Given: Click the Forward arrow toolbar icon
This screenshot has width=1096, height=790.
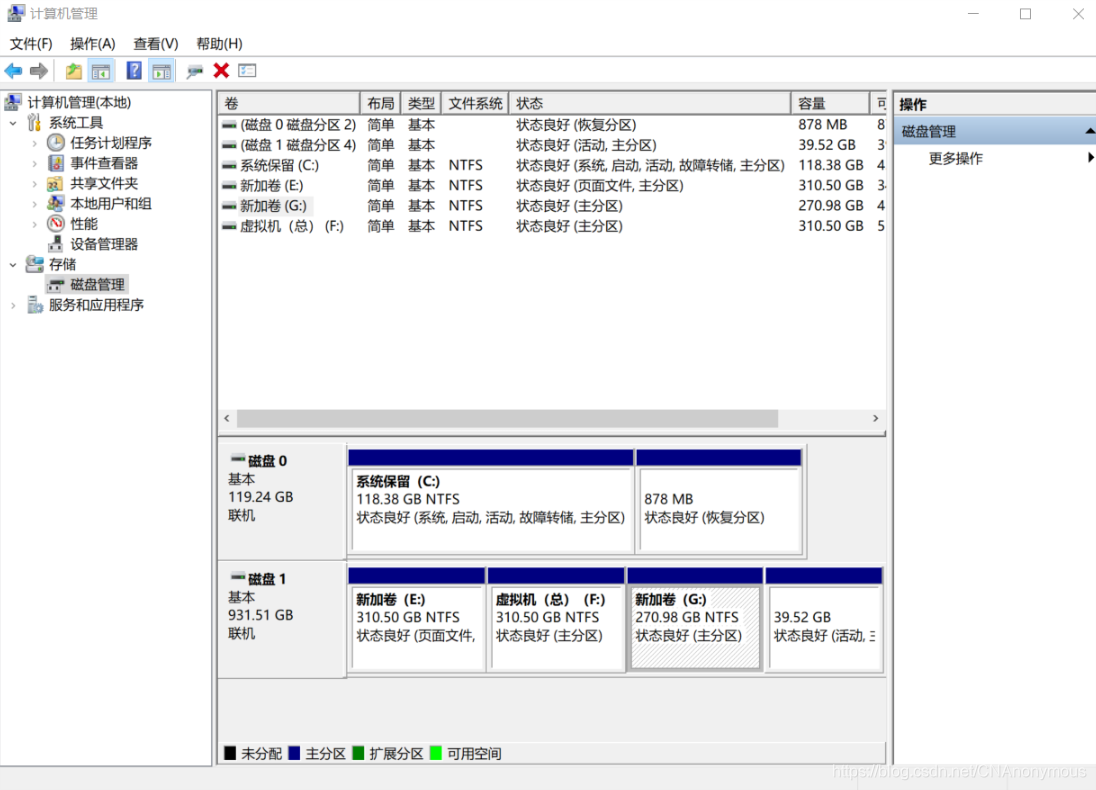Looking at the screenshot, I should pyautogui.click(x=39, y=71).
